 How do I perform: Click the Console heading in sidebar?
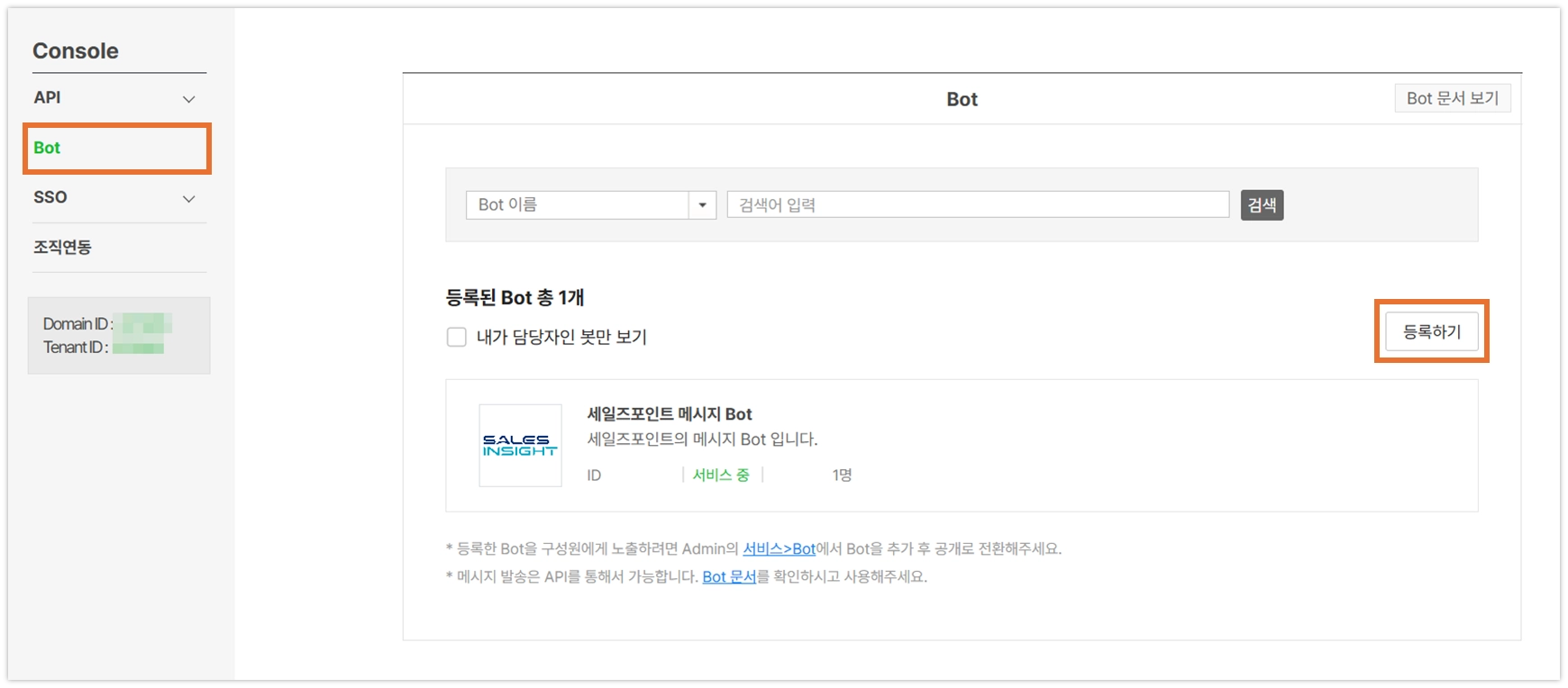tap(76, 51)
